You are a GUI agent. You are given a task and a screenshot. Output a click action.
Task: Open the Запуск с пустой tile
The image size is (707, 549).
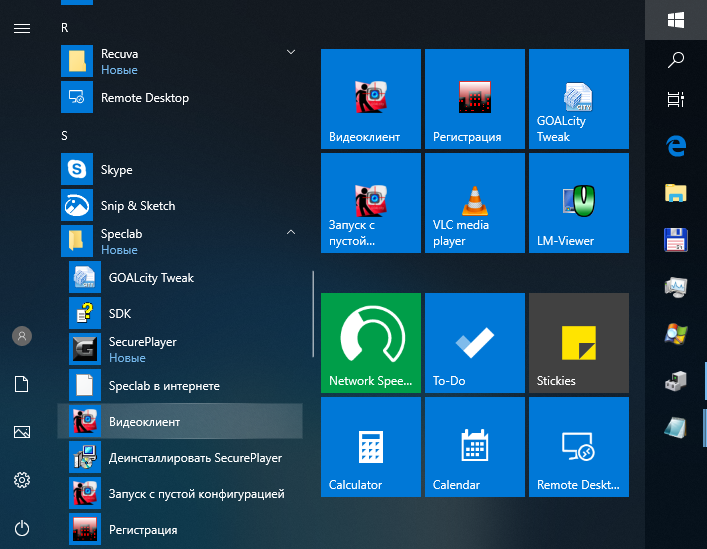point(371,203)
